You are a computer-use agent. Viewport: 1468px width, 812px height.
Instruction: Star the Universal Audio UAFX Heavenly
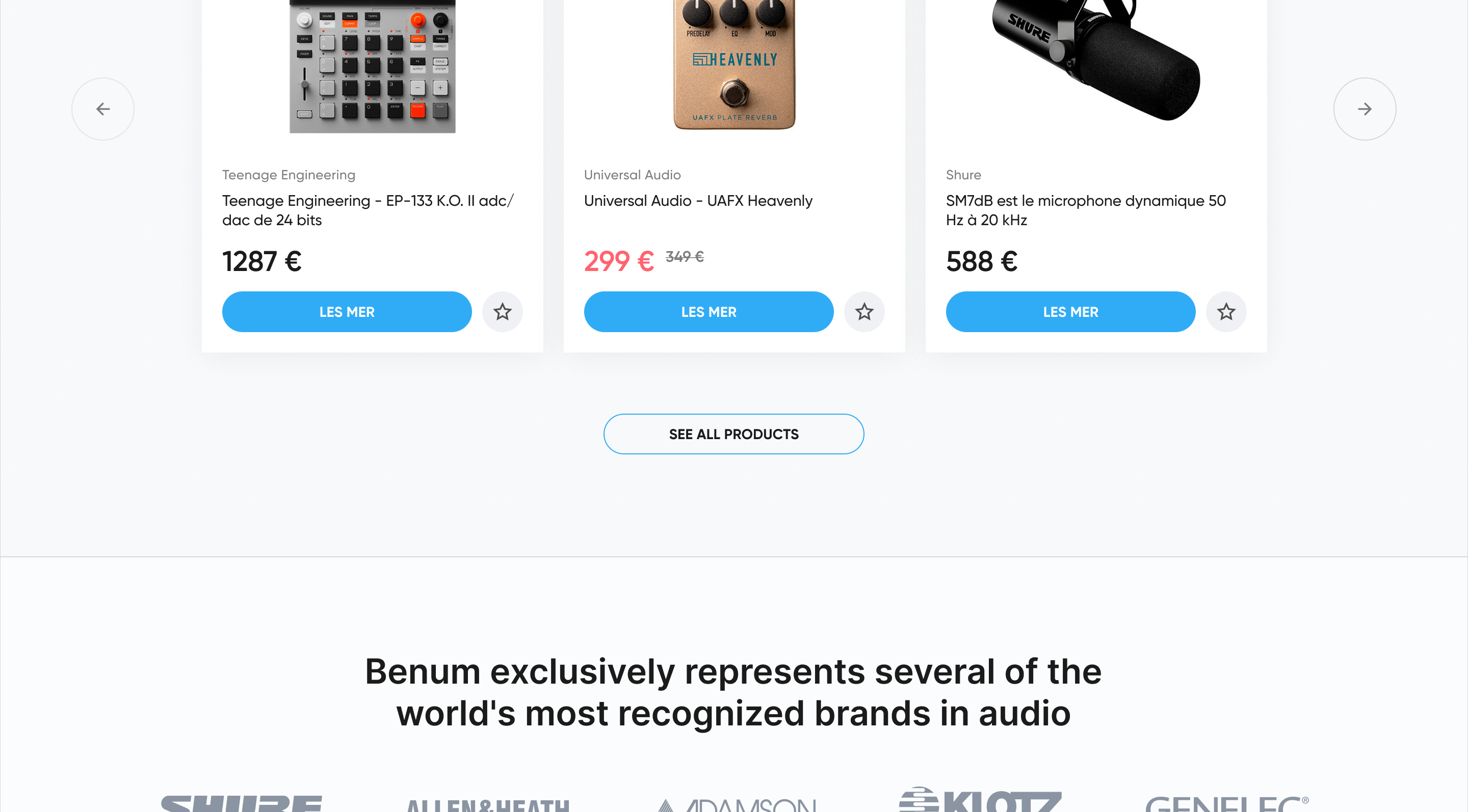coord(864,311)
